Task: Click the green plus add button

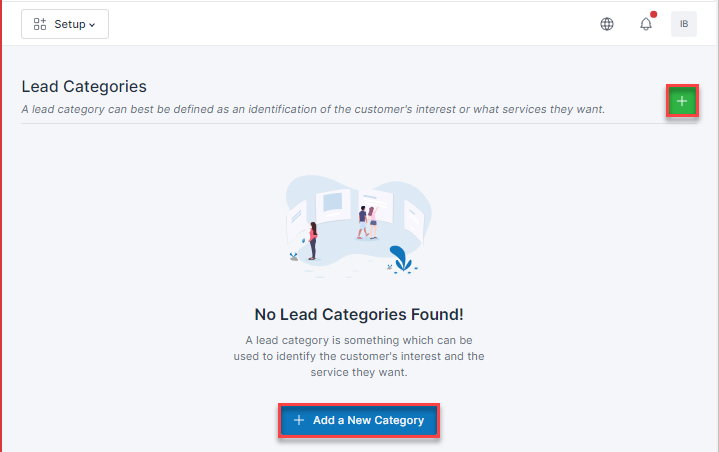Action: tap(682, 101)
